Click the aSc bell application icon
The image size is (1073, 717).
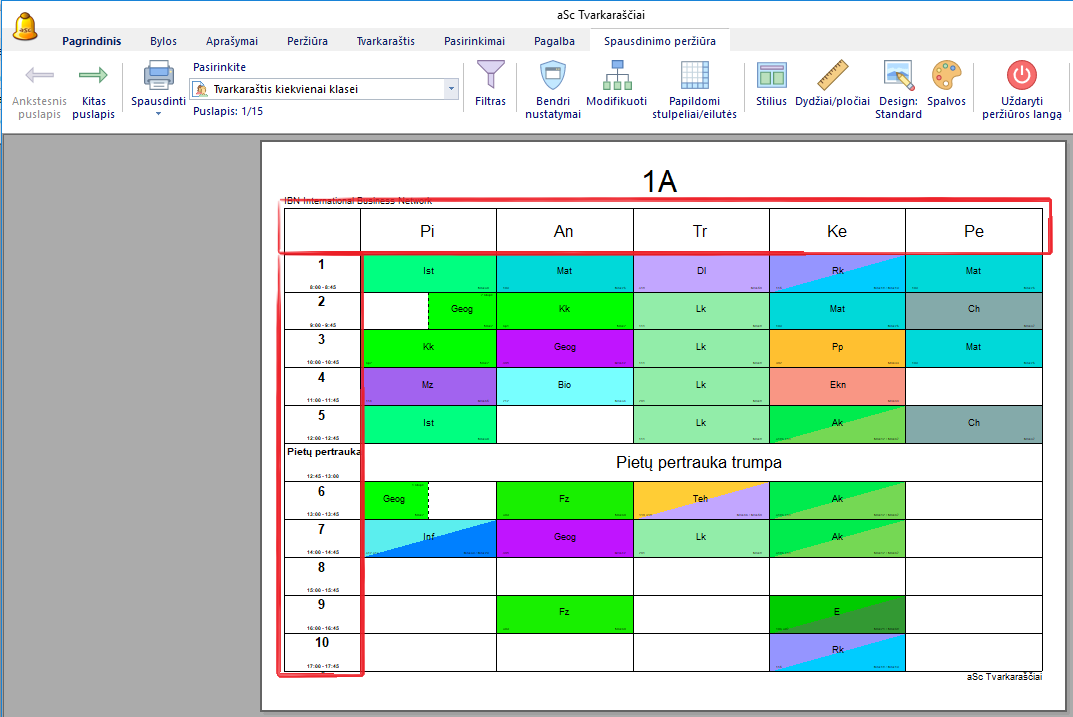[x=27, y=27]
